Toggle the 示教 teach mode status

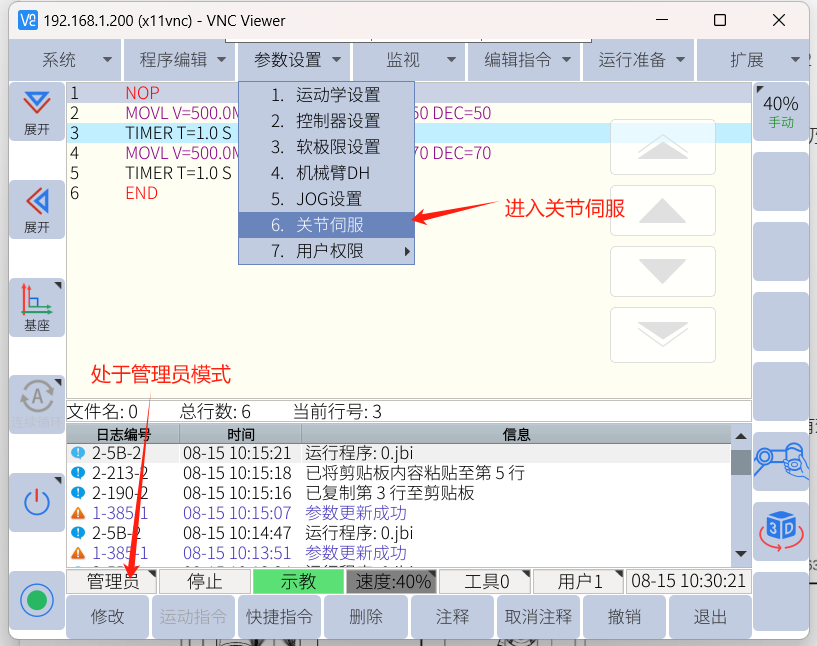(298, 581)
